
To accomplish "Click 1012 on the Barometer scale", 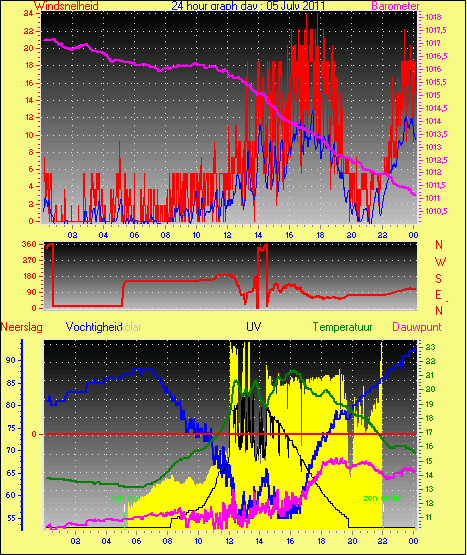I will [x=433, y=172].
